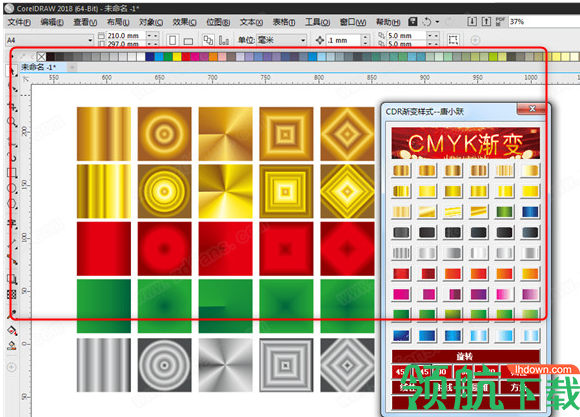Open the 布局(L) menu

118,22
